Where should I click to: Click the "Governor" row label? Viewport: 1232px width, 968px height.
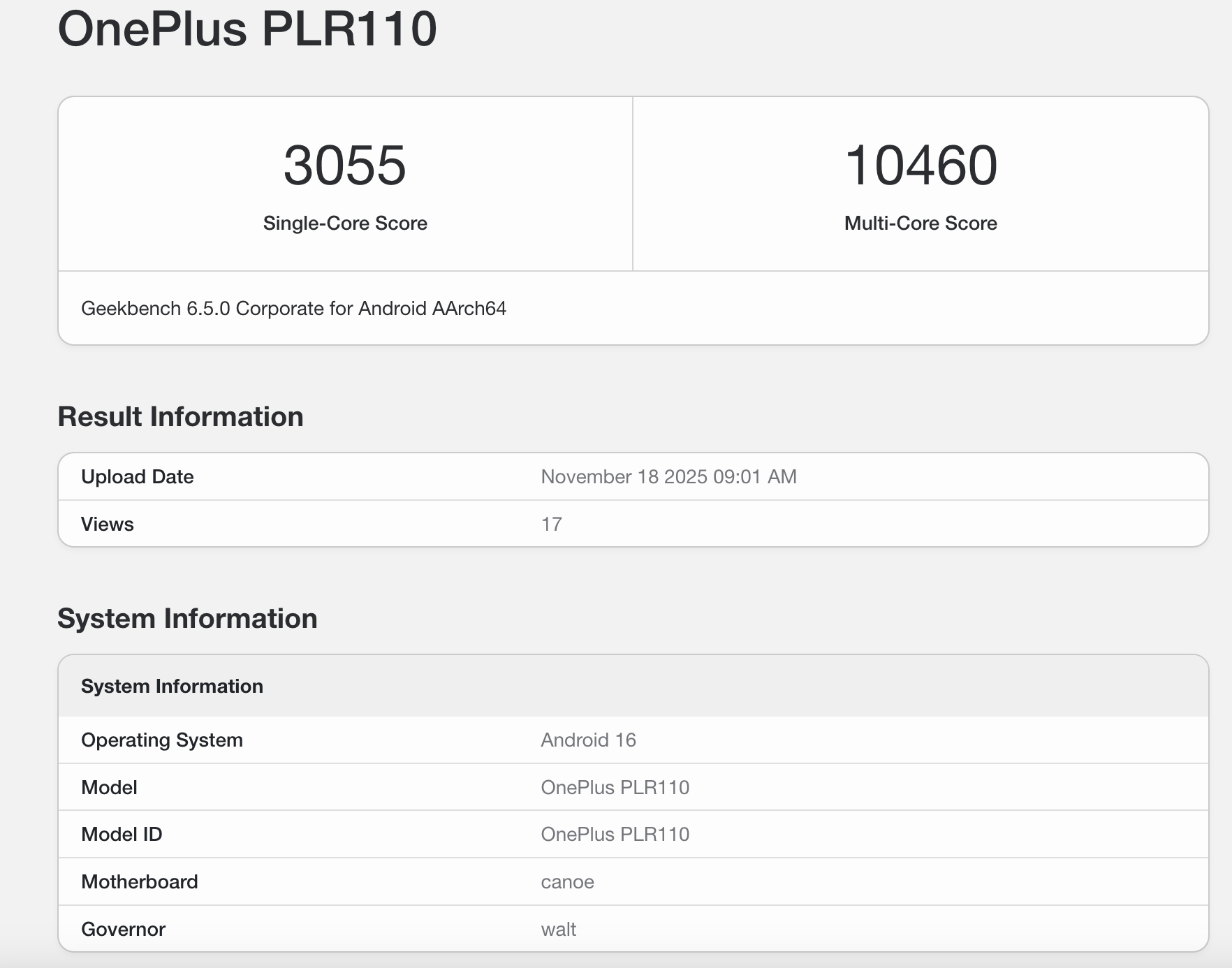tap(124, 930)
